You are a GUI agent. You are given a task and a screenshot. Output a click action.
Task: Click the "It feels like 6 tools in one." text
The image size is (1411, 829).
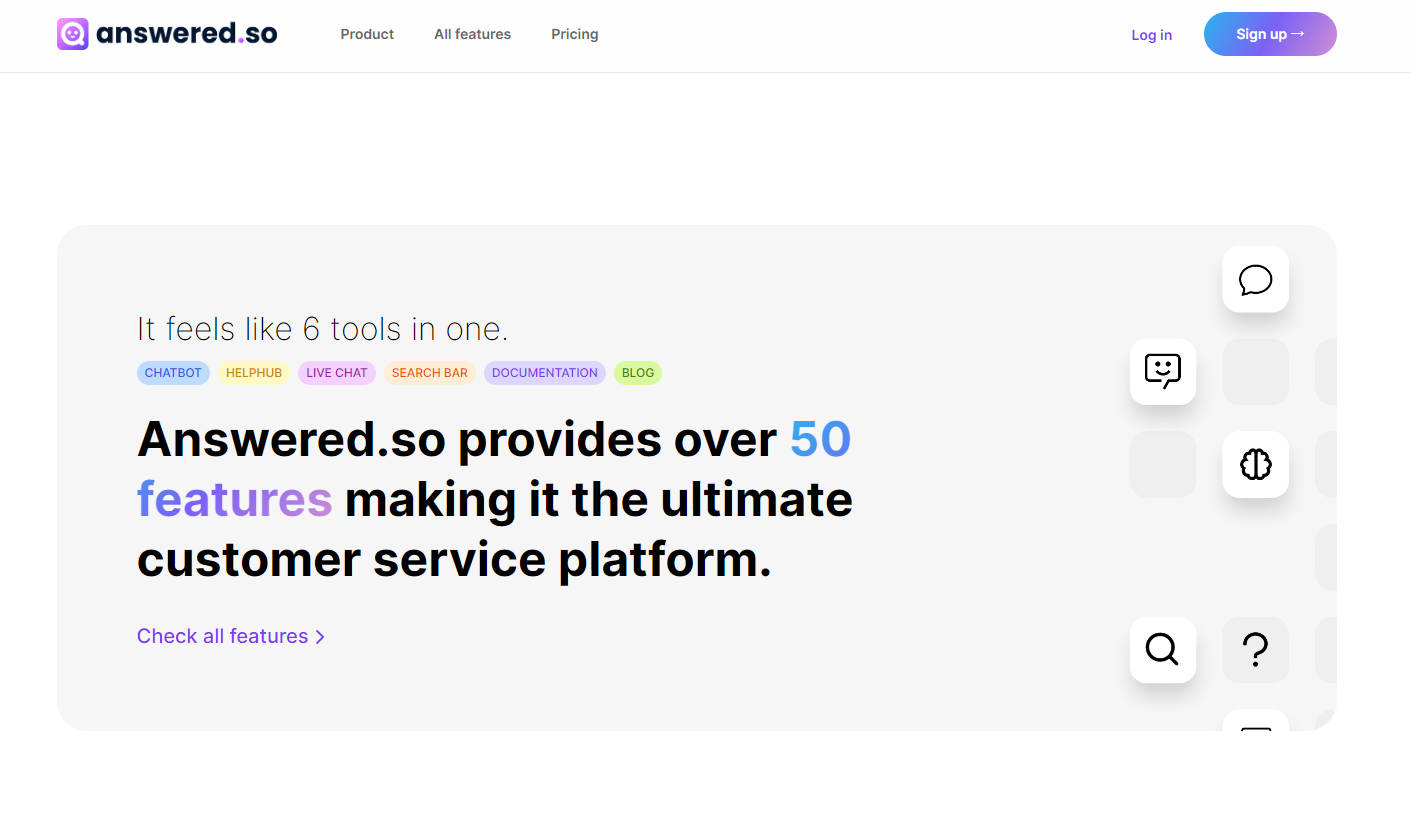323,329
